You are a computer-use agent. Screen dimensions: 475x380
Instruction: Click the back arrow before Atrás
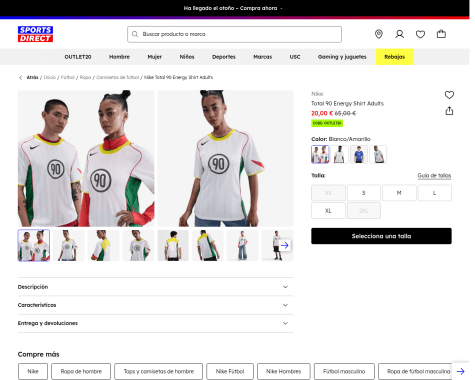(x=20, y=77)
